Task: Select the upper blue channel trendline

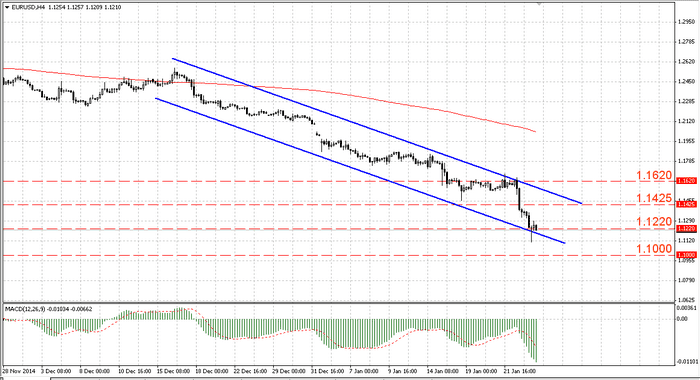Action: pyautogui.click(x=377, y=131)
